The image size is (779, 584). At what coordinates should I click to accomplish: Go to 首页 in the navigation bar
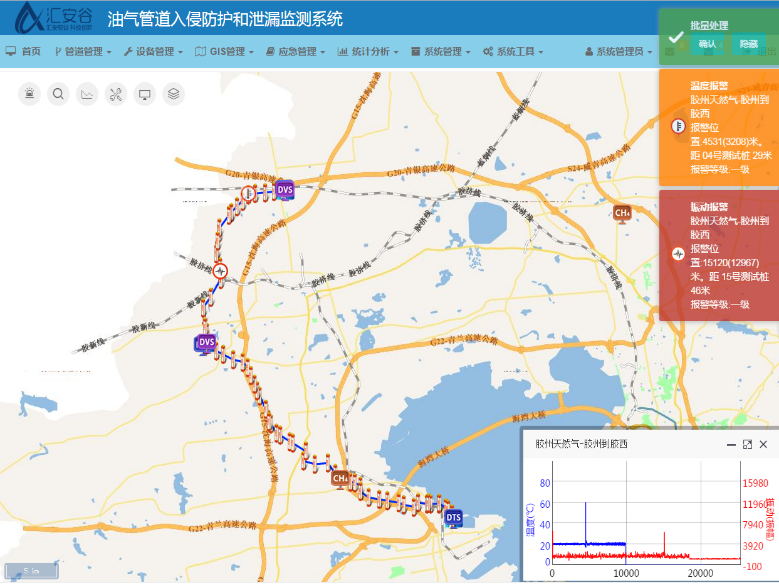pos(24,52)
